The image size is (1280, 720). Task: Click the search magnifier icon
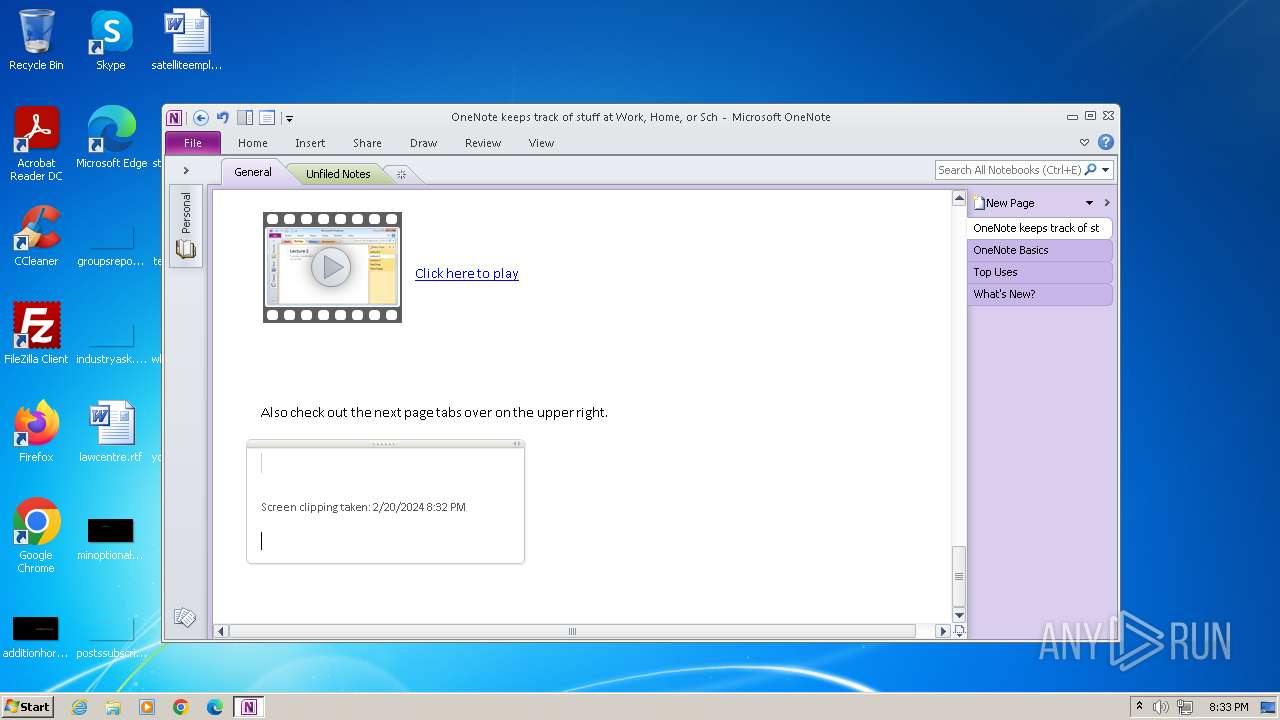pyautogui.click(x=1091, y=170)
